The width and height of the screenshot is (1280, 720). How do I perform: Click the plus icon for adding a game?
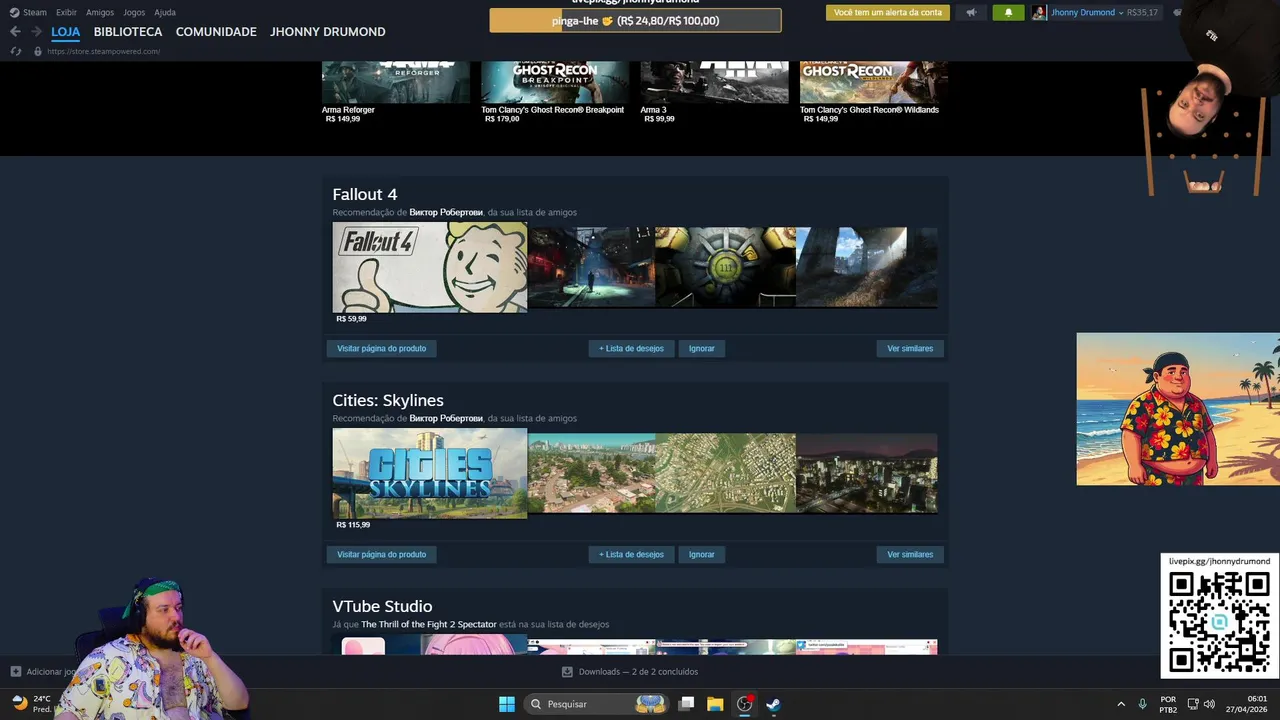coord(15,672)
